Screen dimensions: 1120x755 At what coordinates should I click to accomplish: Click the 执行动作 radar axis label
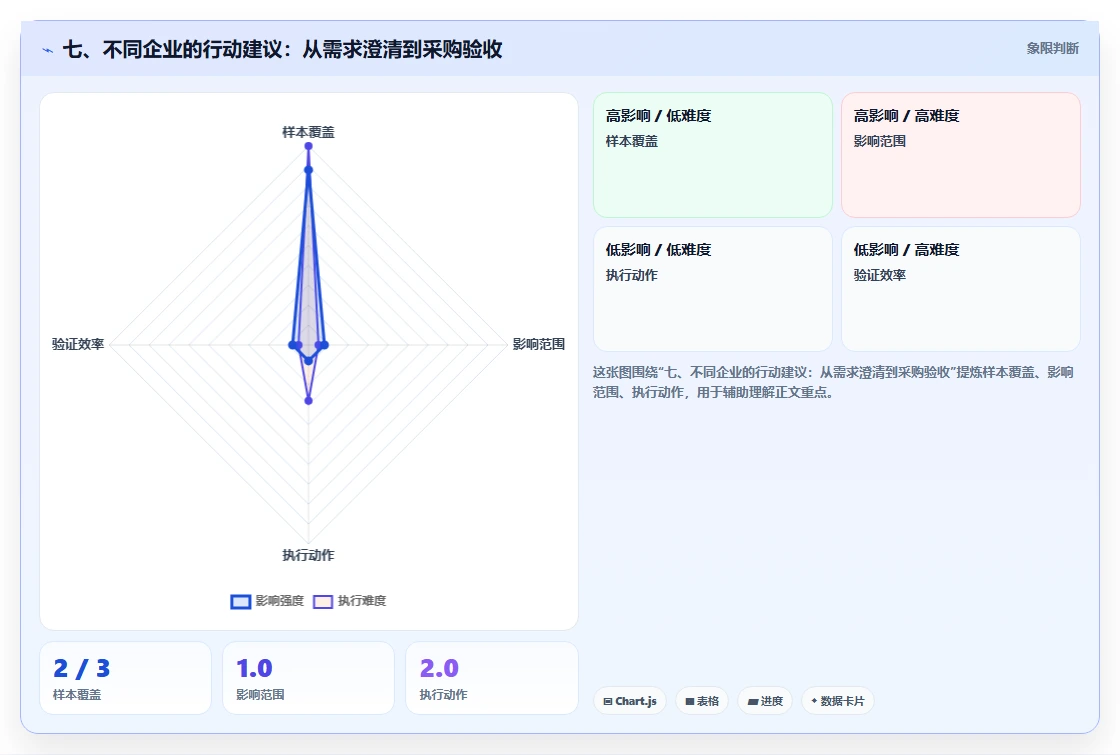[309, 555]
